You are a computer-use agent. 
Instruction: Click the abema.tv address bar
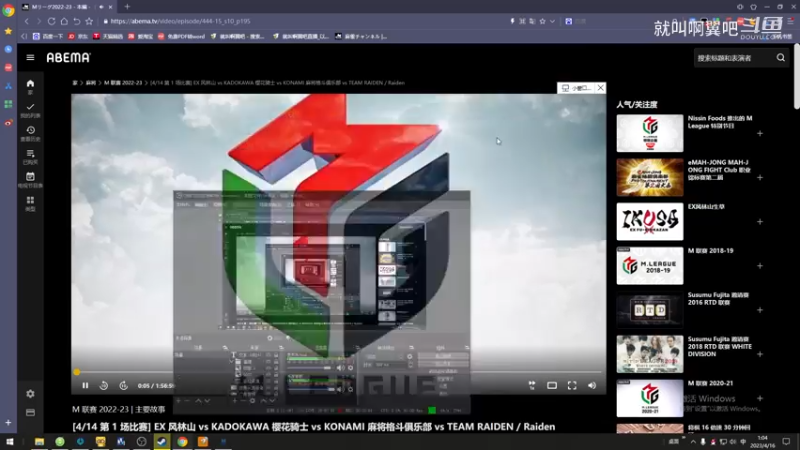pyautogui.click(x=306, y=21)
